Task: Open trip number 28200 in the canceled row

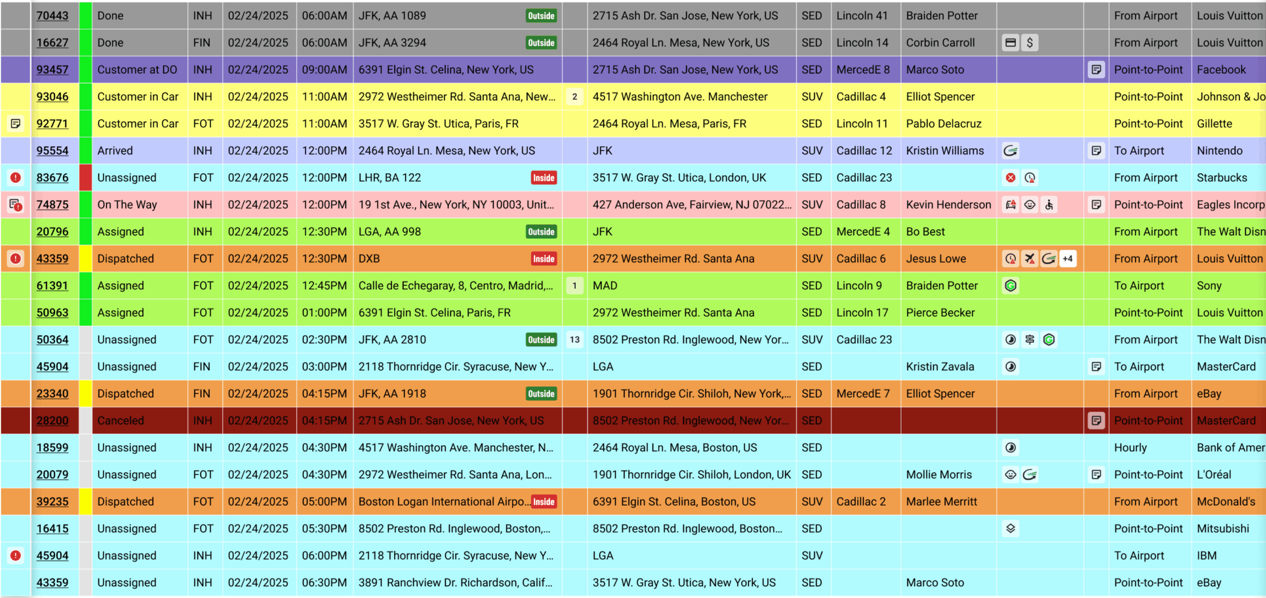Action: (x=52, y=421)
